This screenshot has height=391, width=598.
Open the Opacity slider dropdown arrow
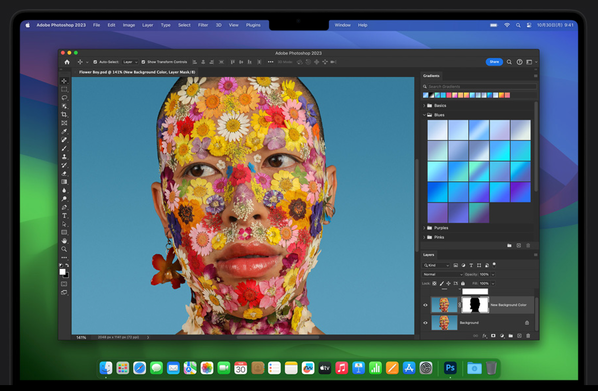point(493,274)
